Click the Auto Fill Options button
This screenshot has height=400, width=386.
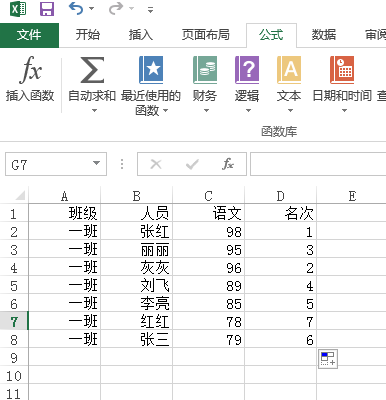[328, 359]
